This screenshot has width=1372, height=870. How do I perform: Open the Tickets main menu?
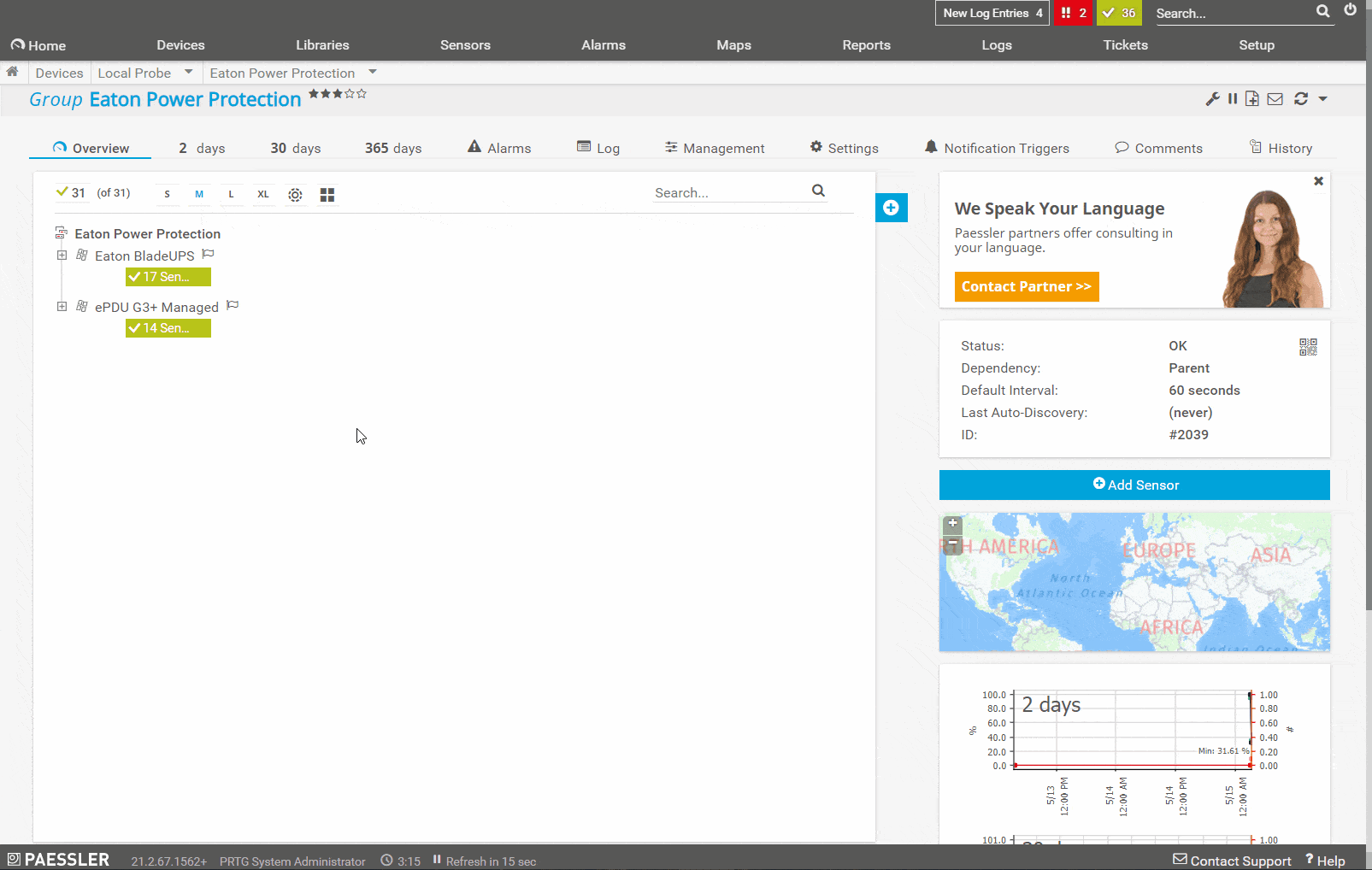click(1125, 45)
